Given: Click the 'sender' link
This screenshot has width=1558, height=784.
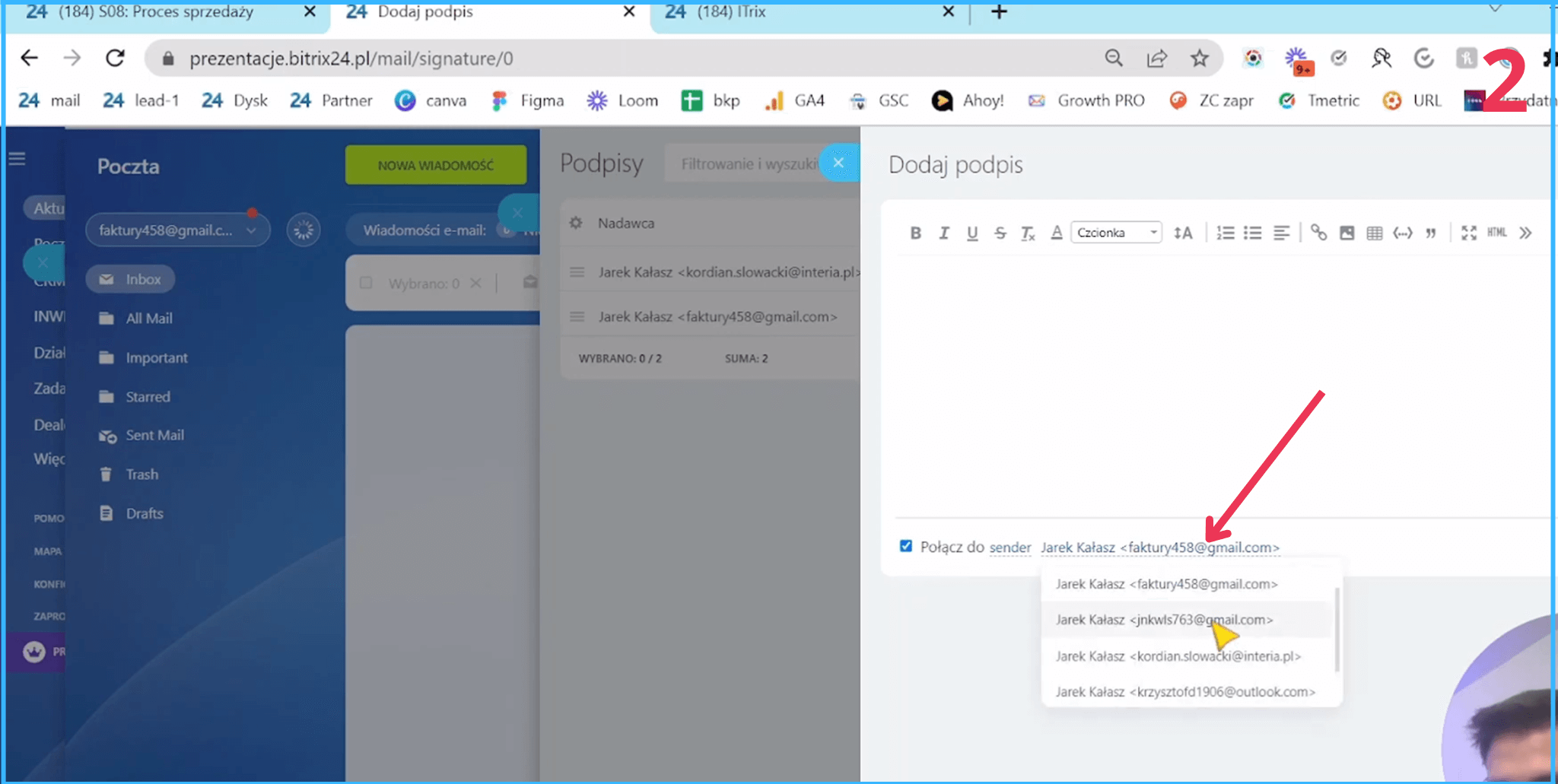Looking at the screenshot, I should 1010,548.
